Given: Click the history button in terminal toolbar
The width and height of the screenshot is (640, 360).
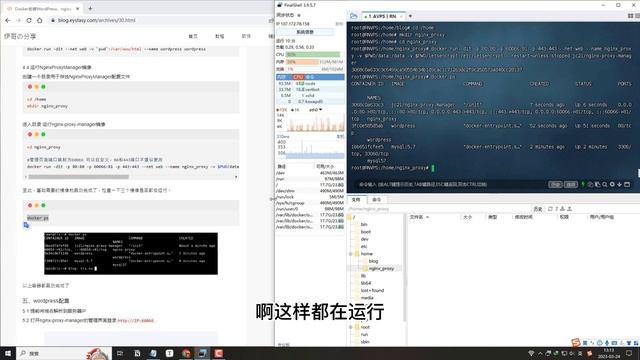Looking at the screenshot, I should 556,184.
